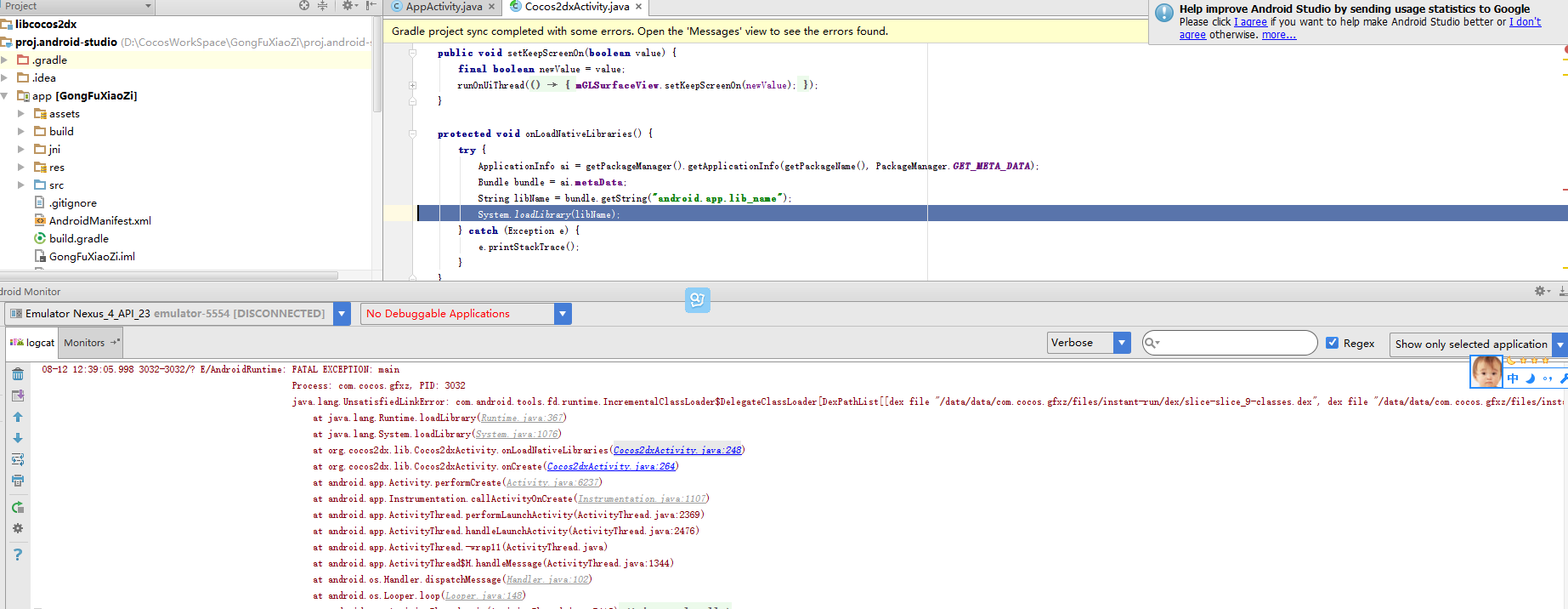Switch to AppActivity.java tab
1568x609 pixels.
(443, 7)
